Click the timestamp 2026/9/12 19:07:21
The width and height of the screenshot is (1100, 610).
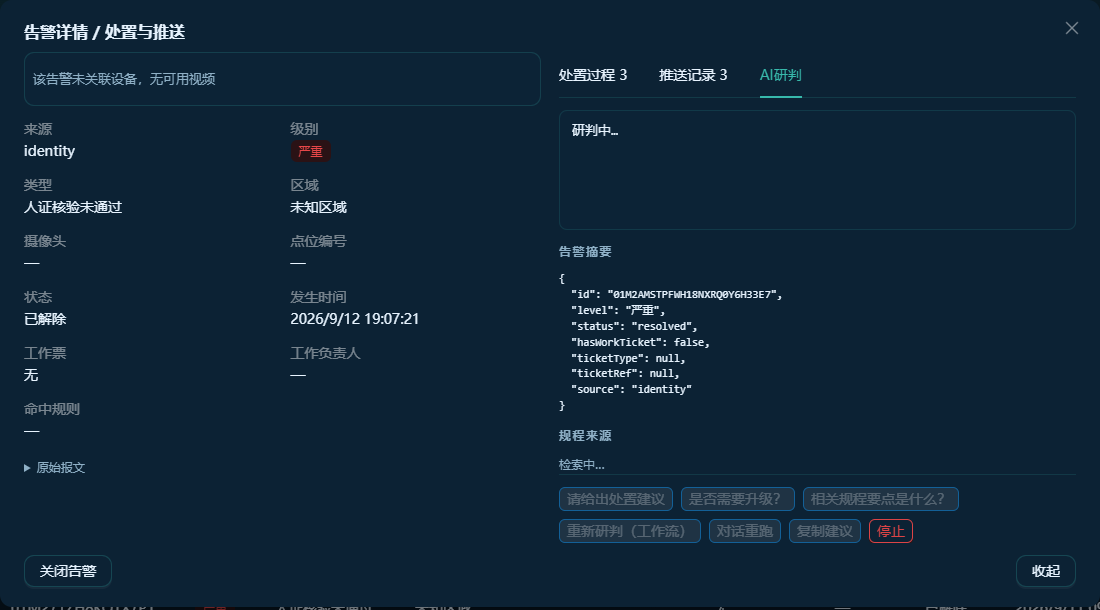(355, 319)
